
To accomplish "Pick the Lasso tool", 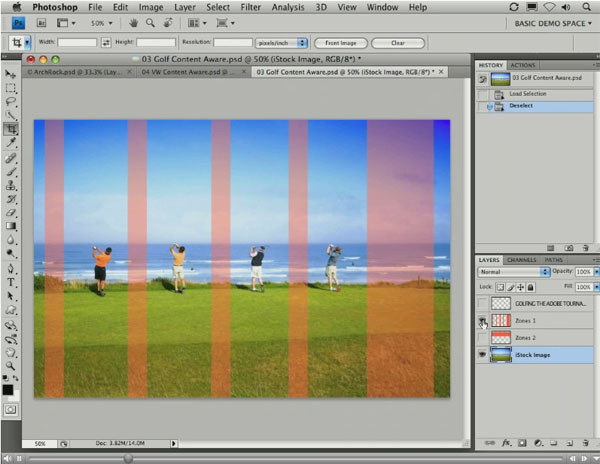I will click(x=10, y=101).
